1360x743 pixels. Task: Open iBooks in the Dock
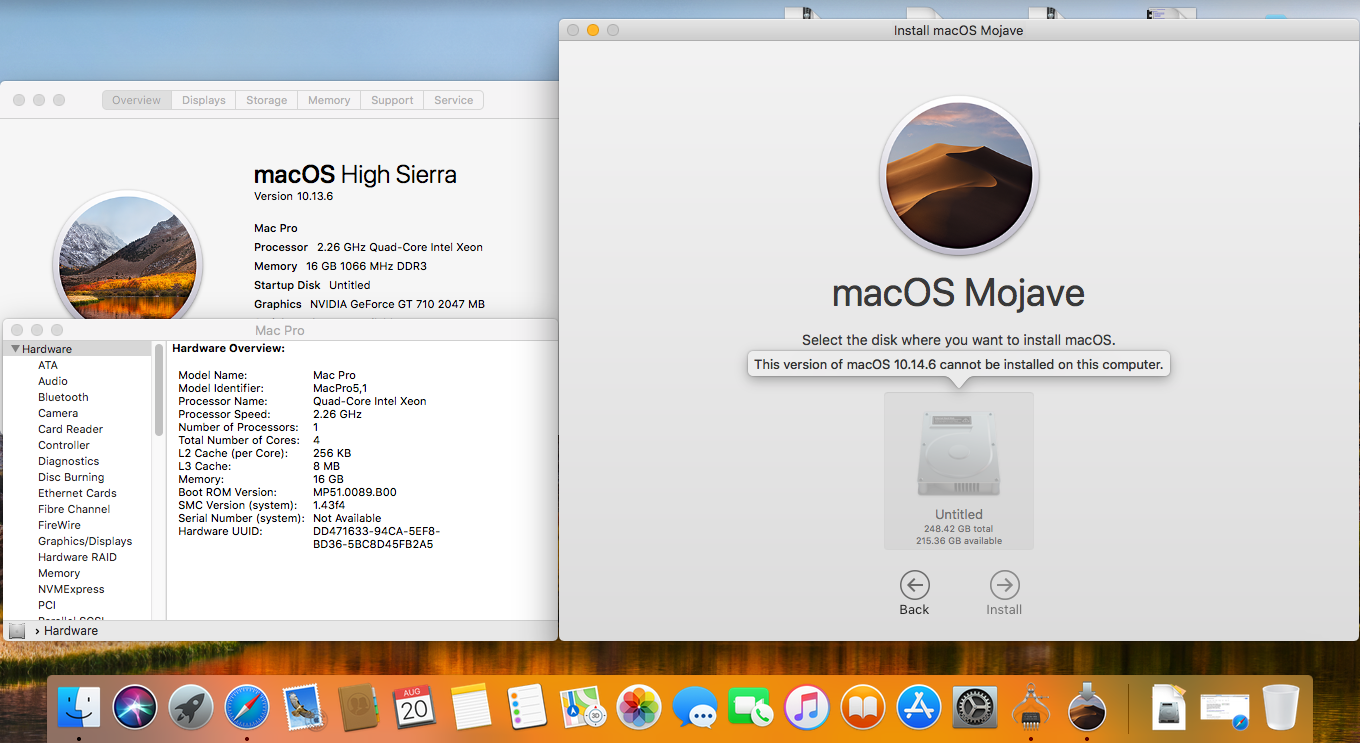[x=862, y=708]
